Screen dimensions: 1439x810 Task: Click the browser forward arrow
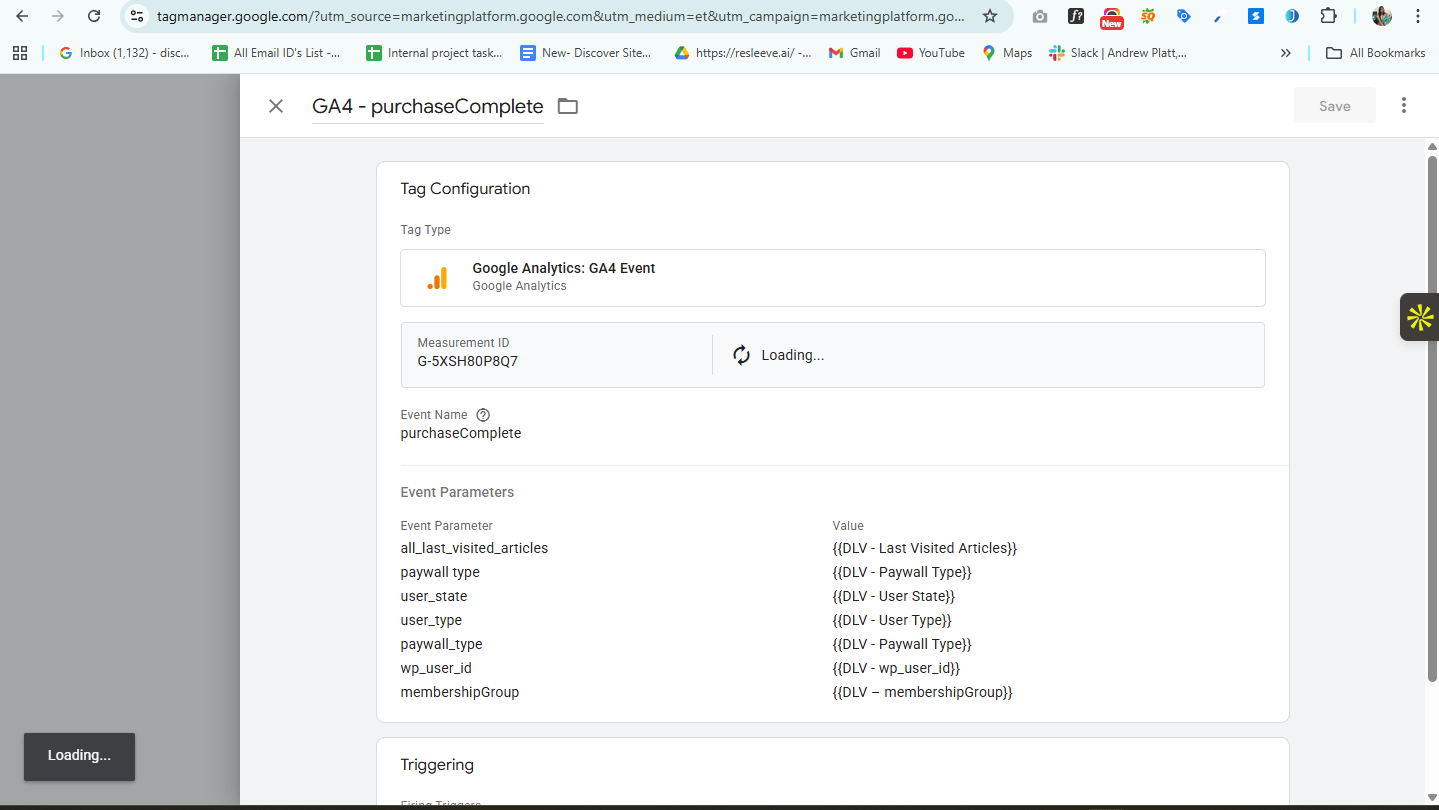point(58,16)
